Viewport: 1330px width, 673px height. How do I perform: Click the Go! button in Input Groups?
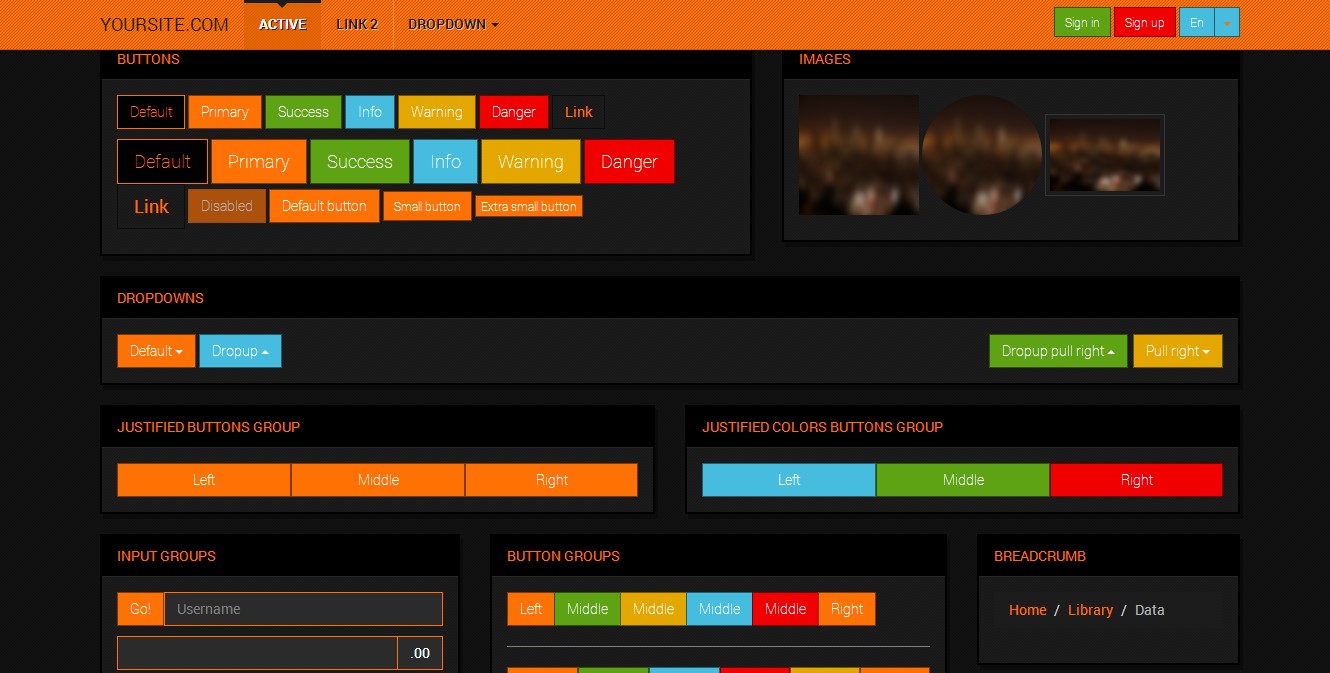(x=139, y=608)
